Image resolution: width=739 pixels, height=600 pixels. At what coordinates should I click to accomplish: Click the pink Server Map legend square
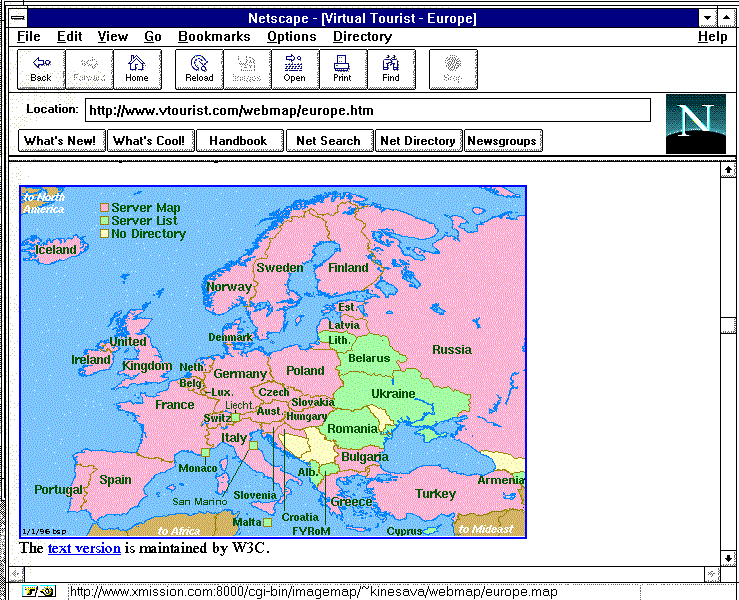pyautogui.click(x=104, y=207)
